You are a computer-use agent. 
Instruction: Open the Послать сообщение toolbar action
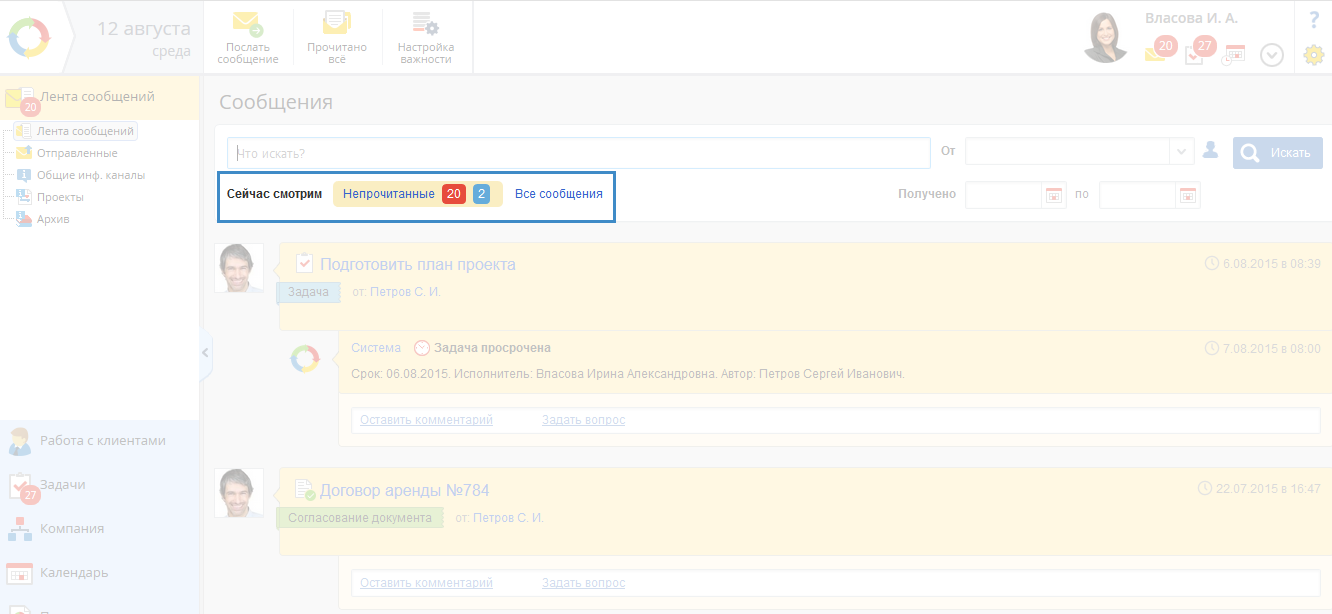coord(248,38)
